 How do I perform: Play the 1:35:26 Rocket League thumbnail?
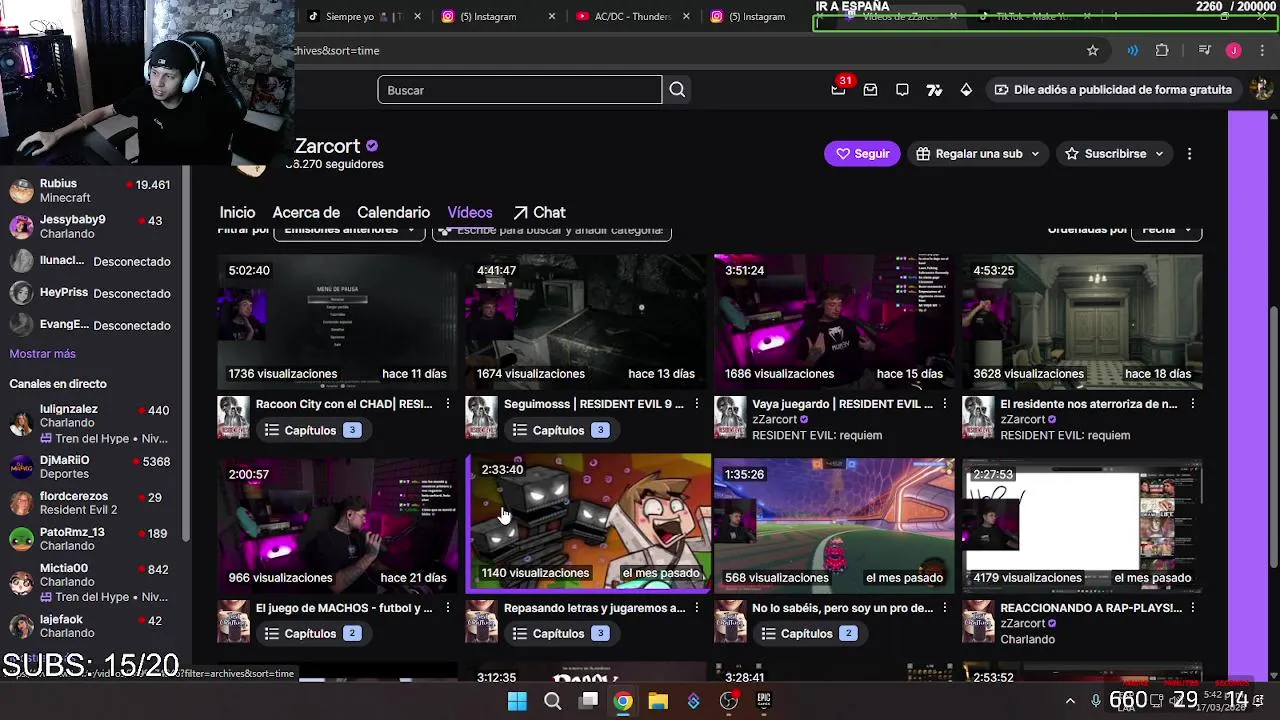834,526
